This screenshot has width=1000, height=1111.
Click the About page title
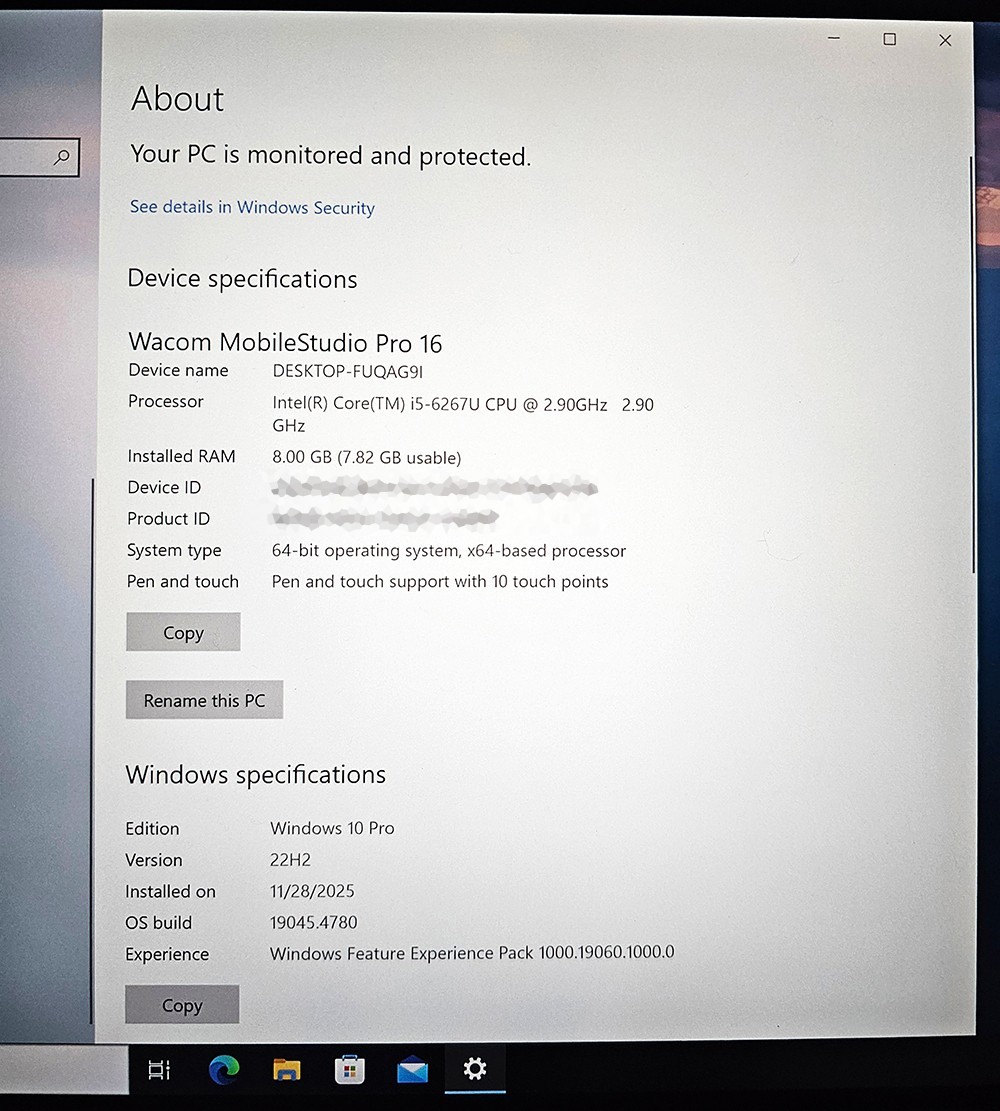coord(177,98)
